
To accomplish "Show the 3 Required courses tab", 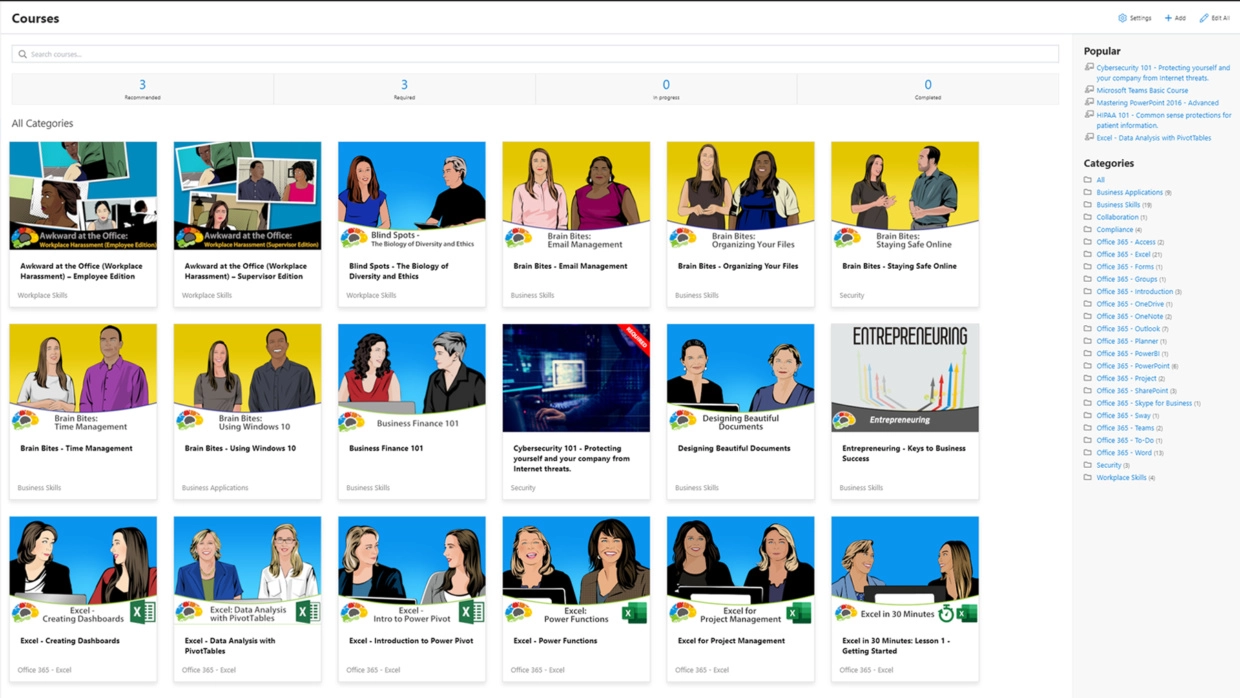I will point(404,89).
